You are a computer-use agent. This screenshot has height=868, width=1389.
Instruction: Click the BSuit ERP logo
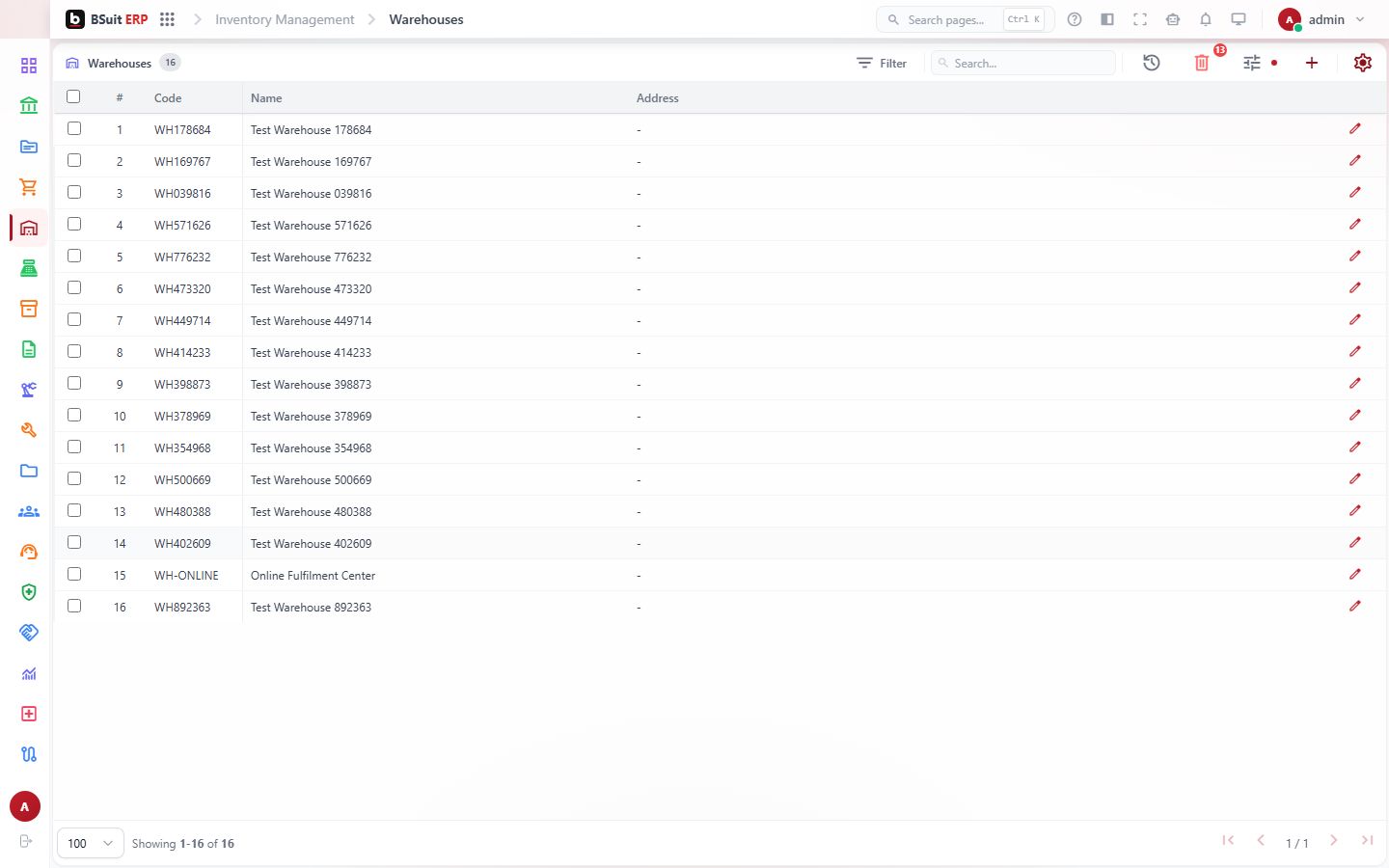coord(106,19)
